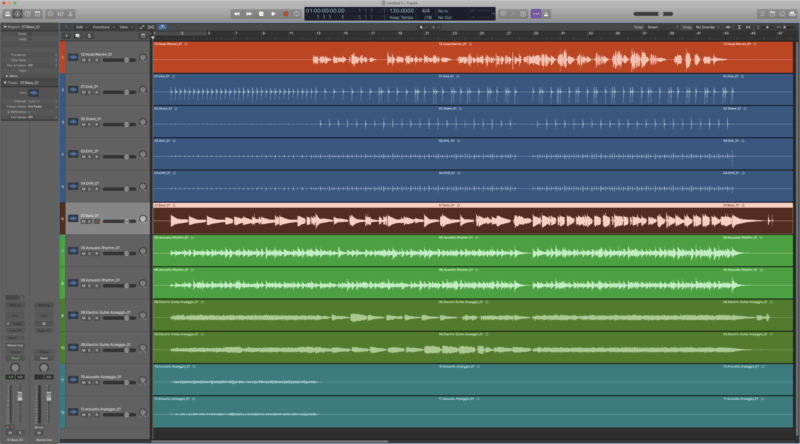
Task: Click the add new track plus button
Action: (x=66, y=36)
